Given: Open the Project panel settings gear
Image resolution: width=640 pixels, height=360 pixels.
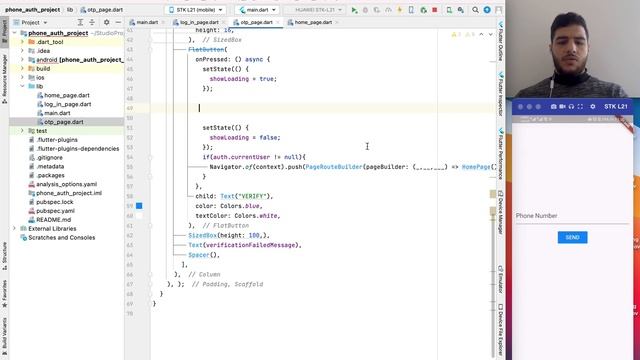Looking at the screenshot, I should 107,22.
